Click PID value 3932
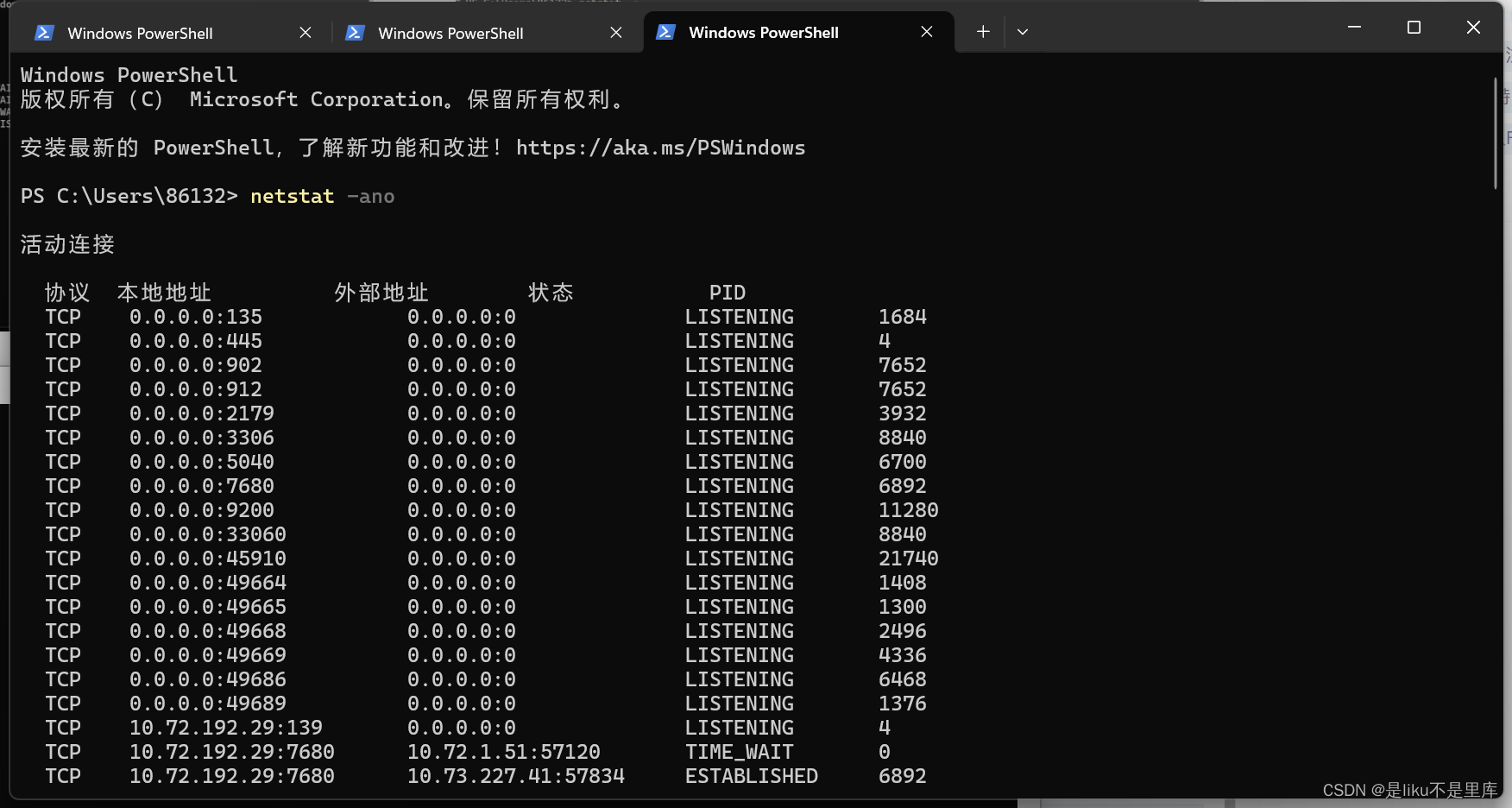The width and height of the screenshot is (1512, 808). click(903, 414)
